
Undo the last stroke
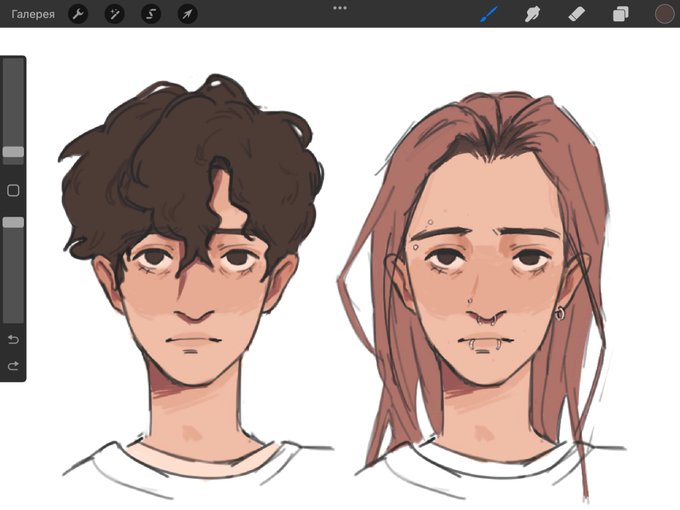tap(13, 339)
